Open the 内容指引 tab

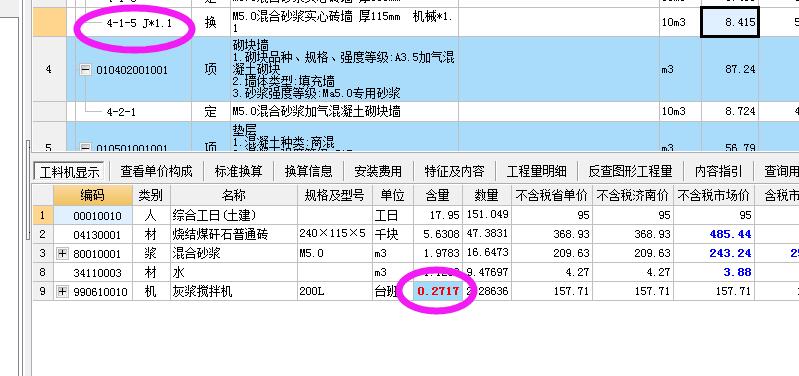[718, 171]
